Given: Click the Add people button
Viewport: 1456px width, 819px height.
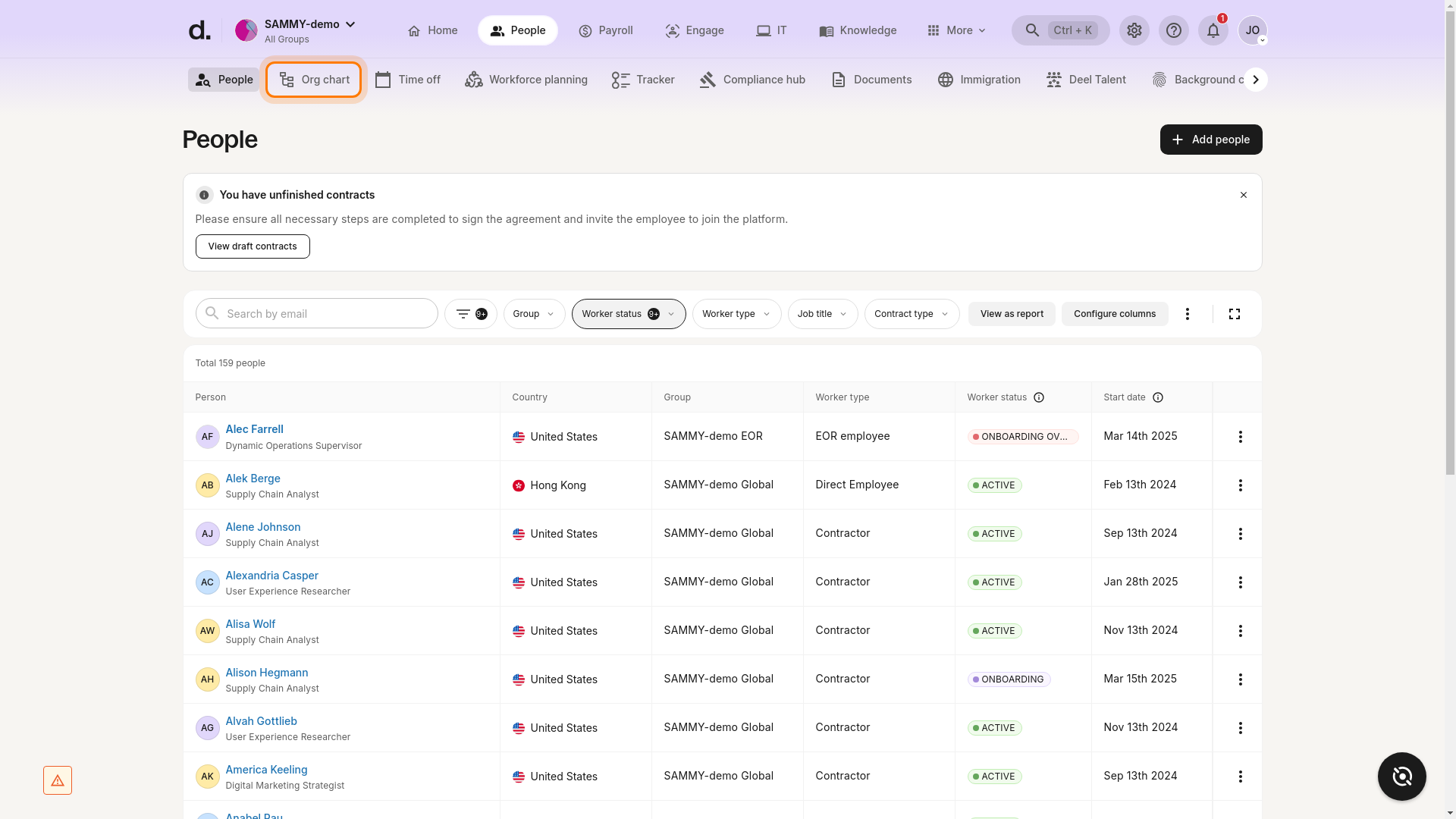Looking at the screenshot, I should tap(1211, 140).
